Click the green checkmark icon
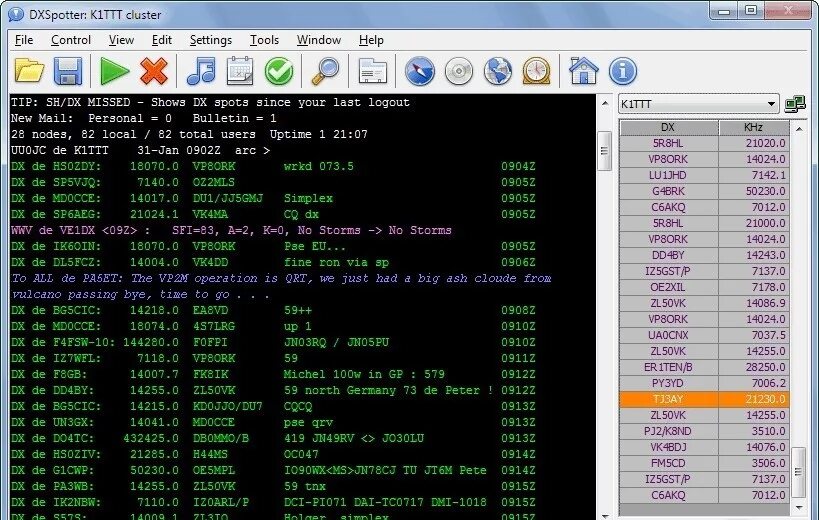 pos(279,71)
